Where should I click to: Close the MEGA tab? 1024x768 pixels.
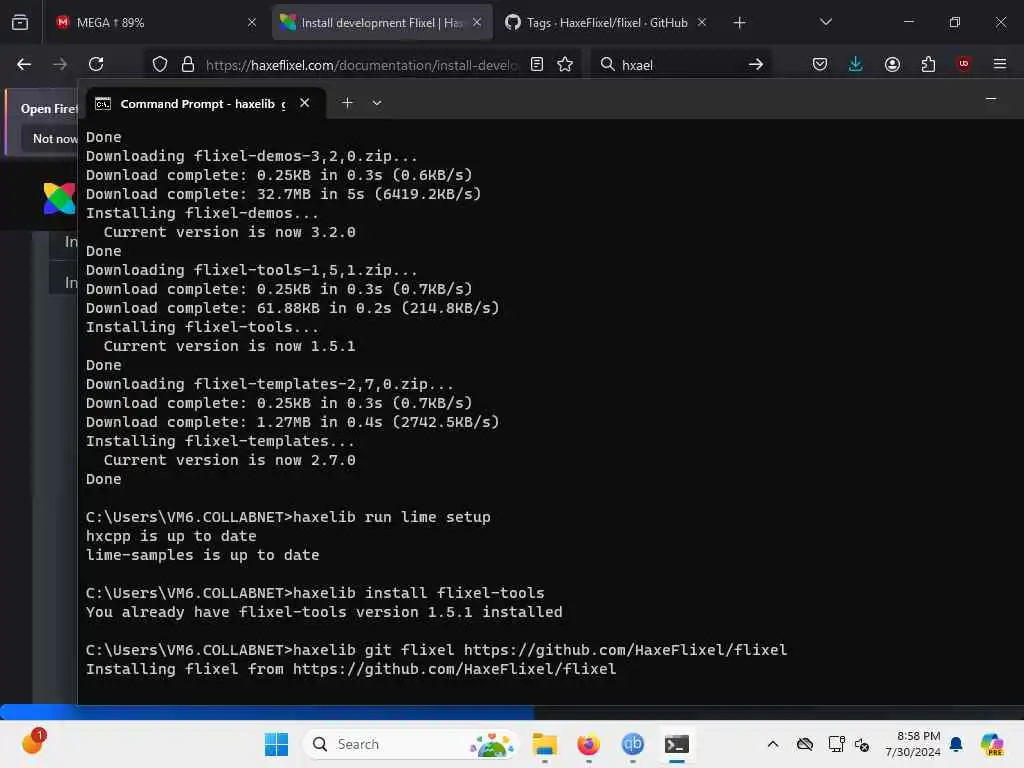[251, 23]
